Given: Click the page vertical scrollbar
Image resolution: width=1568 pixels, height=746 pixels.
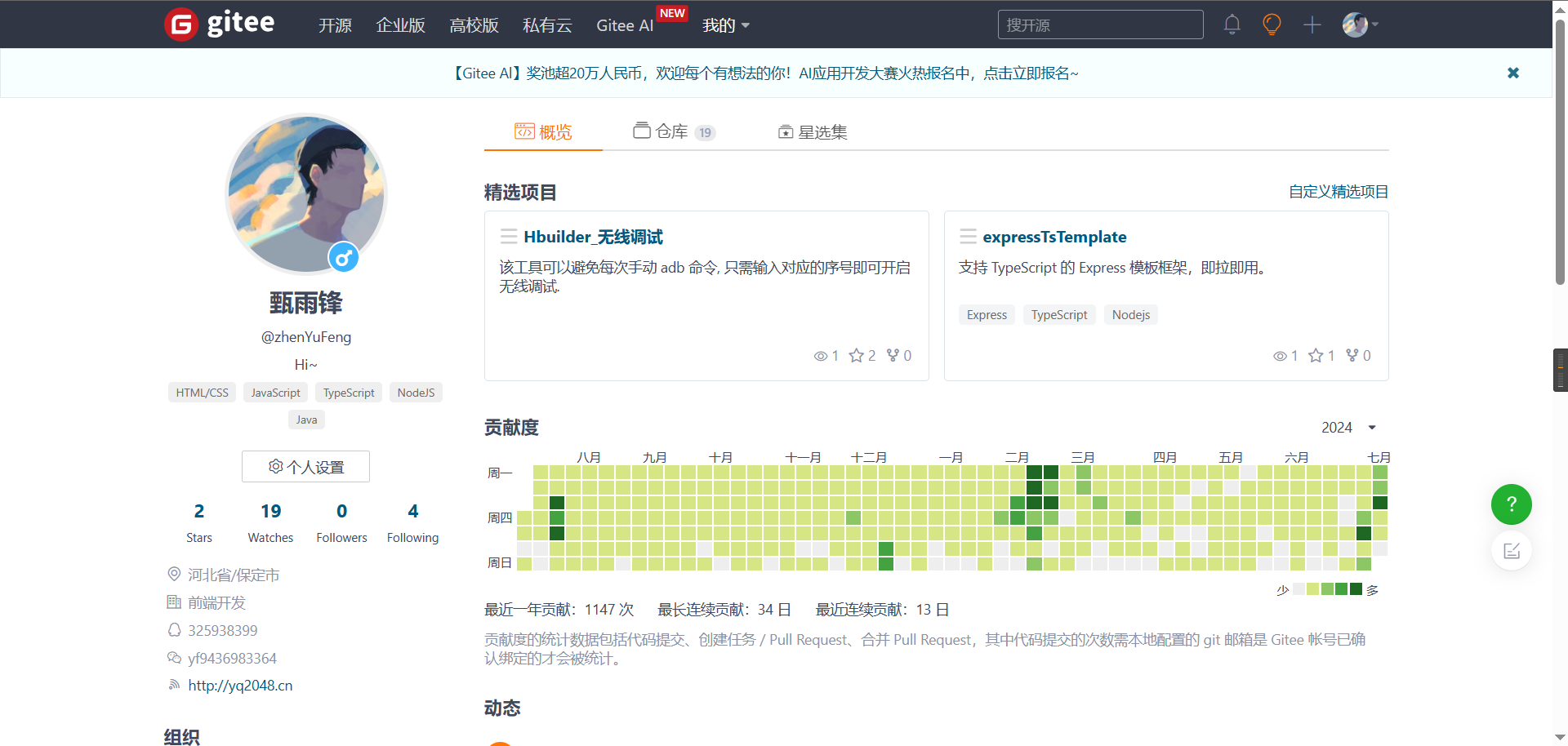Looking at the screenshot, I should pyautogui.click(x=1560, y=151).
